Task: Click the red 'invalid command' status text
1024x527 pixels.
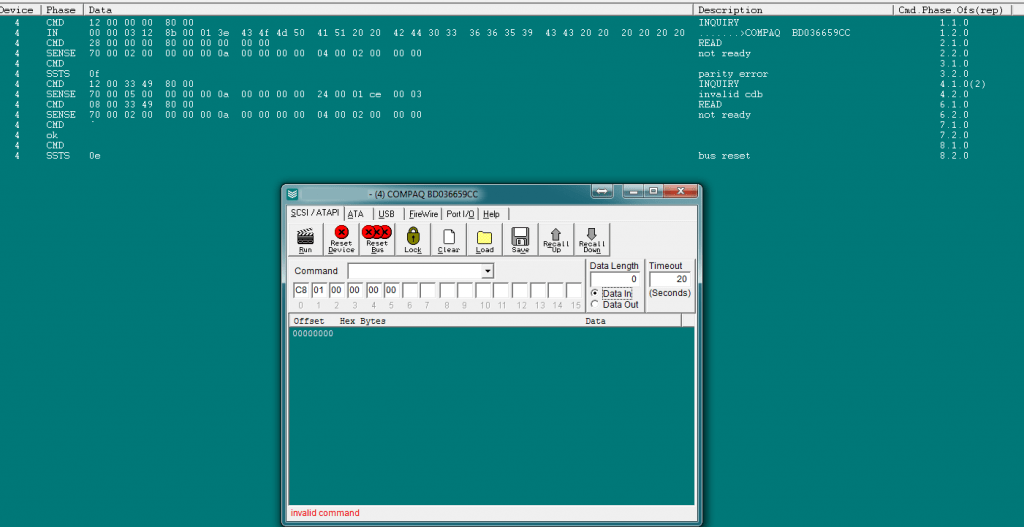Action: pos(325,513)
